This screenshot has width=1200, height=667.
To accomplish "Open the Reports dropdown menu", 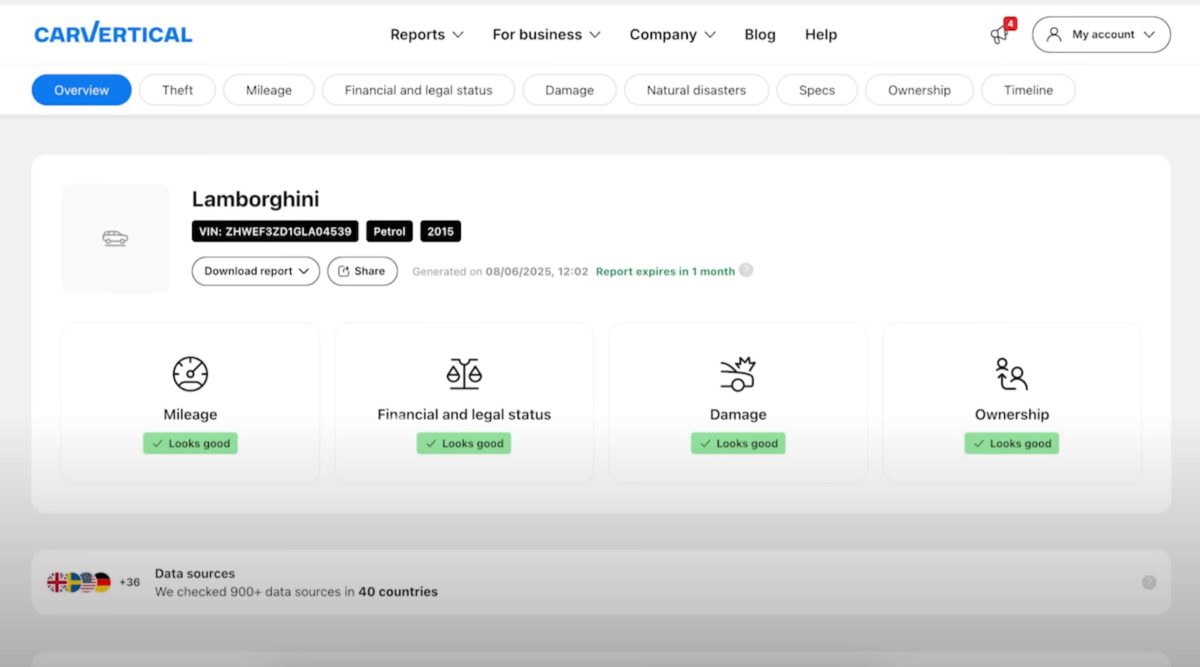I will (x=427, y=34).
